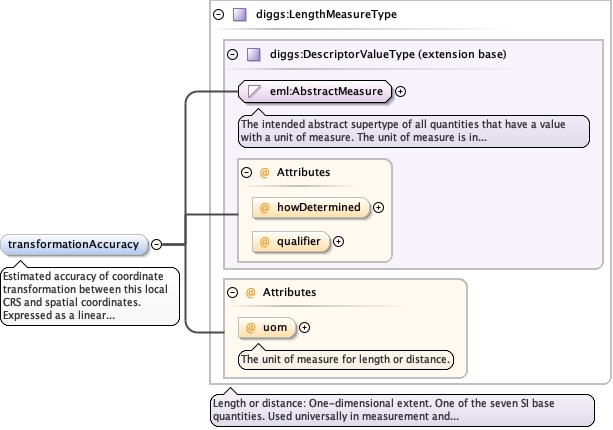Image resolution: width=613 pixels, height=430 pixels.
Task: Click the @ icon on howDetermined
Action: 265,207
